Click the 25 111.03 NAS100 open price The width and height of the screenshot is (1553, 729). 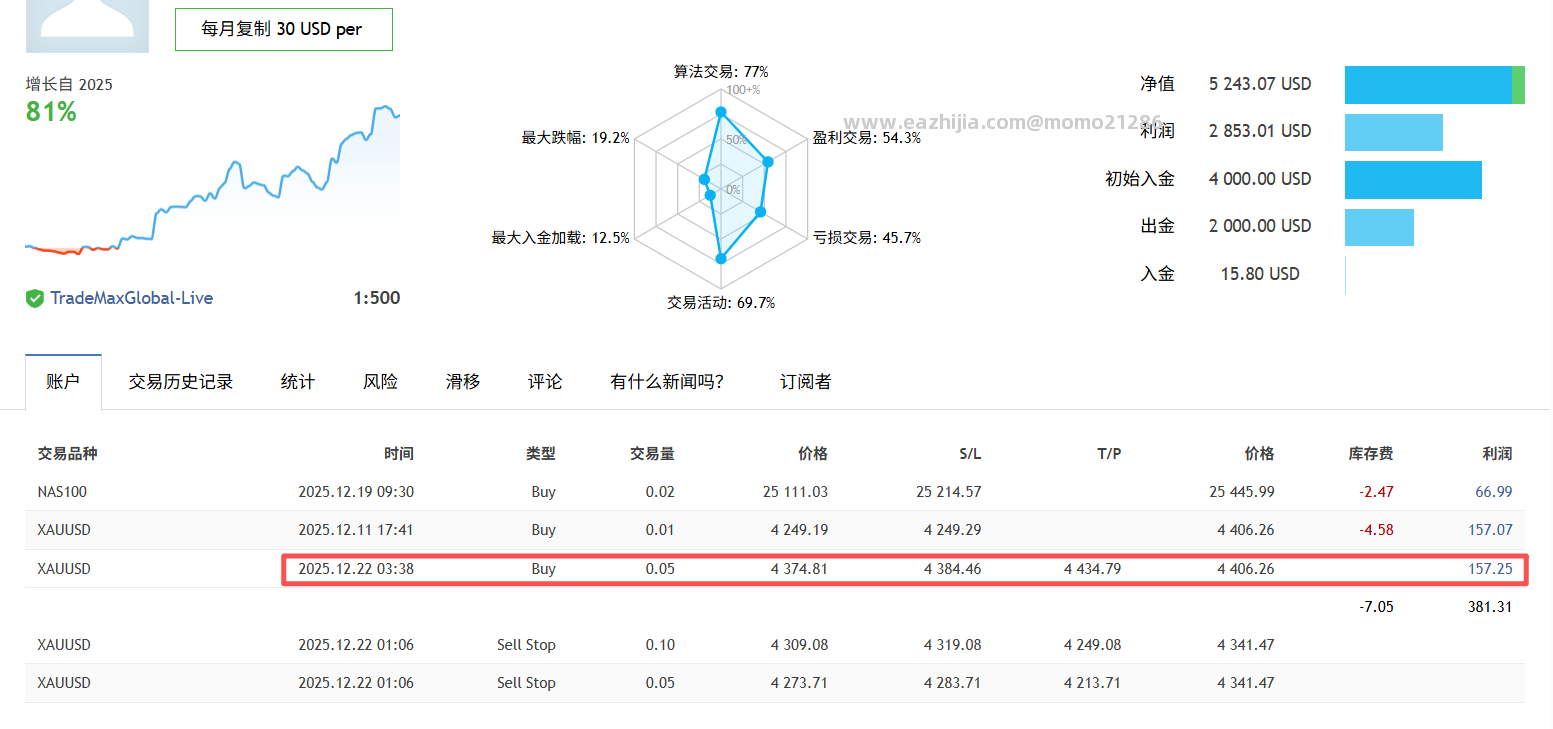tap(795, 492)
